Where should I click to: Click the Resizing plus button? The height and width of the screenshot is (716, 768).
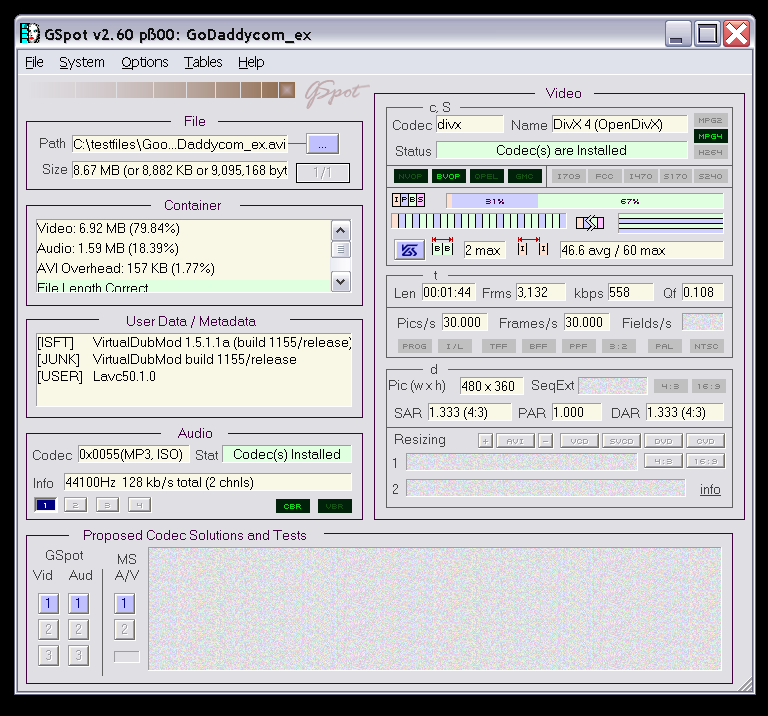tap(485, 441)
